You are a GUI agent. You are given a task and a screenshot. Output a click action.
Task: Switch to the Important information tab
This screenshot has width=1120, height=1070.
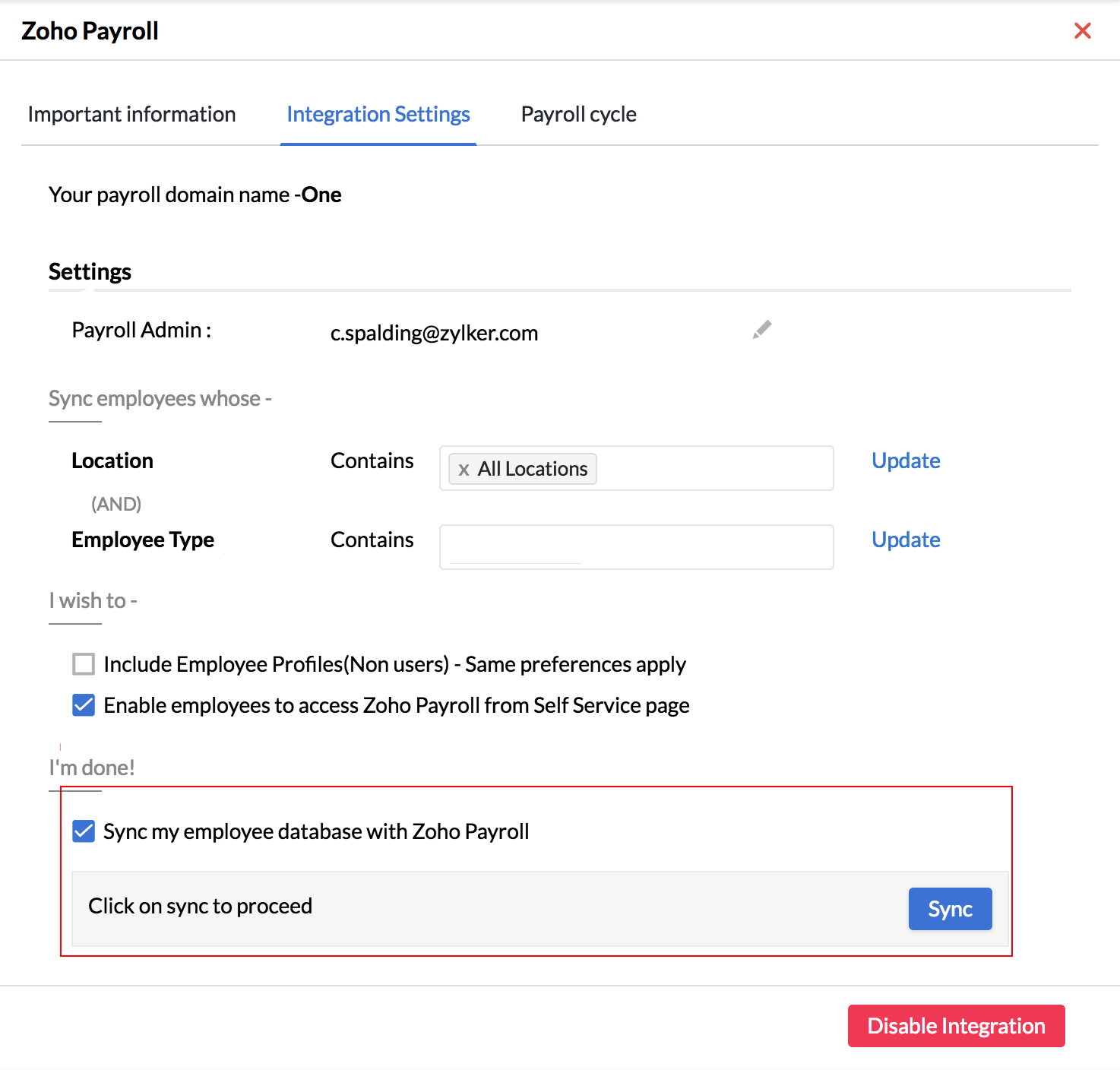click(131, 114)
